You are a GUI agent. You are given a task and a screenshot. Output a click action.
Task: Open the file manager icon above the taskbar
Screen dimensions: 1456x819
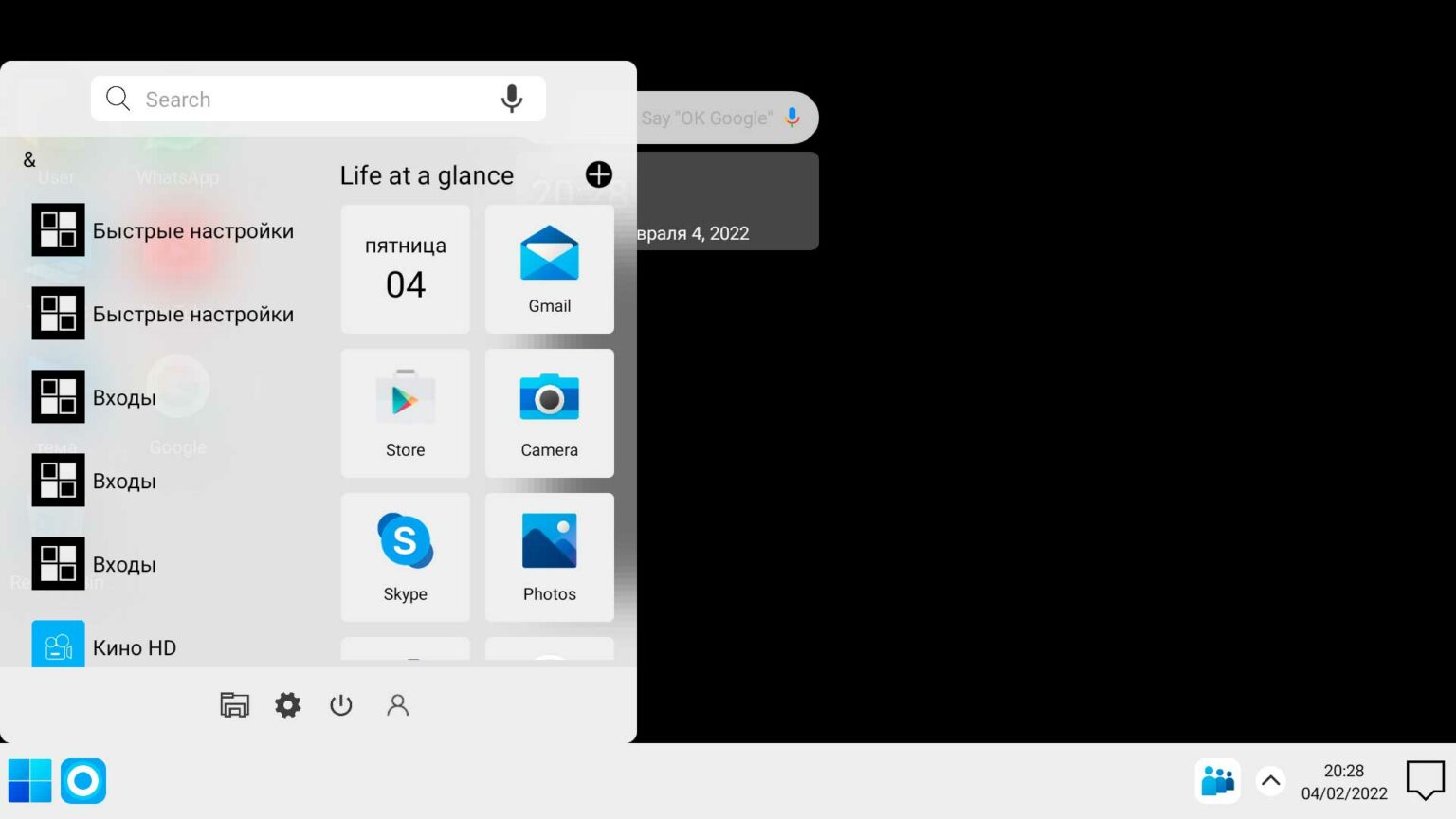pos(234,704)
